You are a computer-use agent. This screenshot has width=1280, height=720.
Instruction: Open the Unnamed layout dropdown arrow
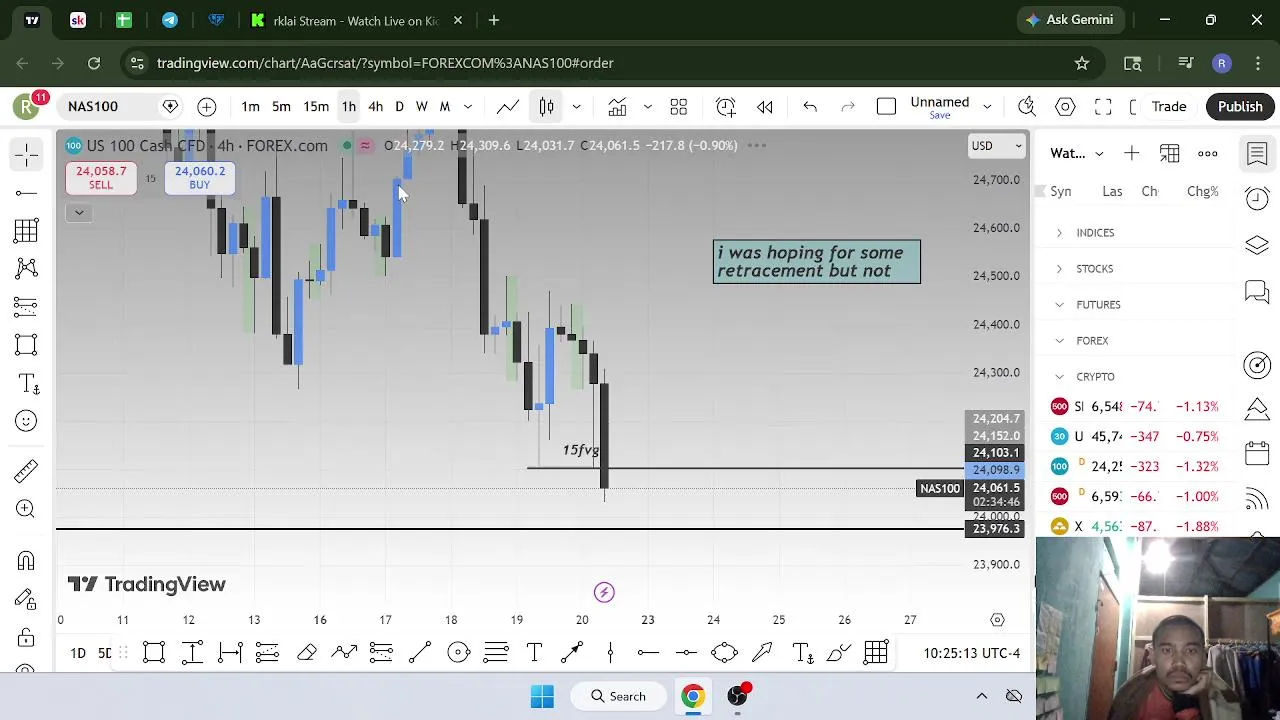(987, 106)
